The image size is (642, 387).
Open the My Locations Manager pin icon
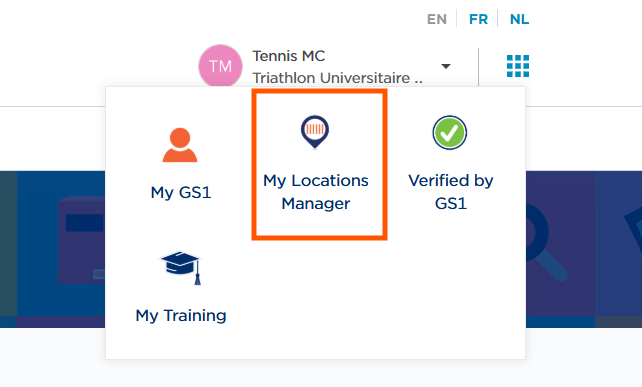click(315, 132)
